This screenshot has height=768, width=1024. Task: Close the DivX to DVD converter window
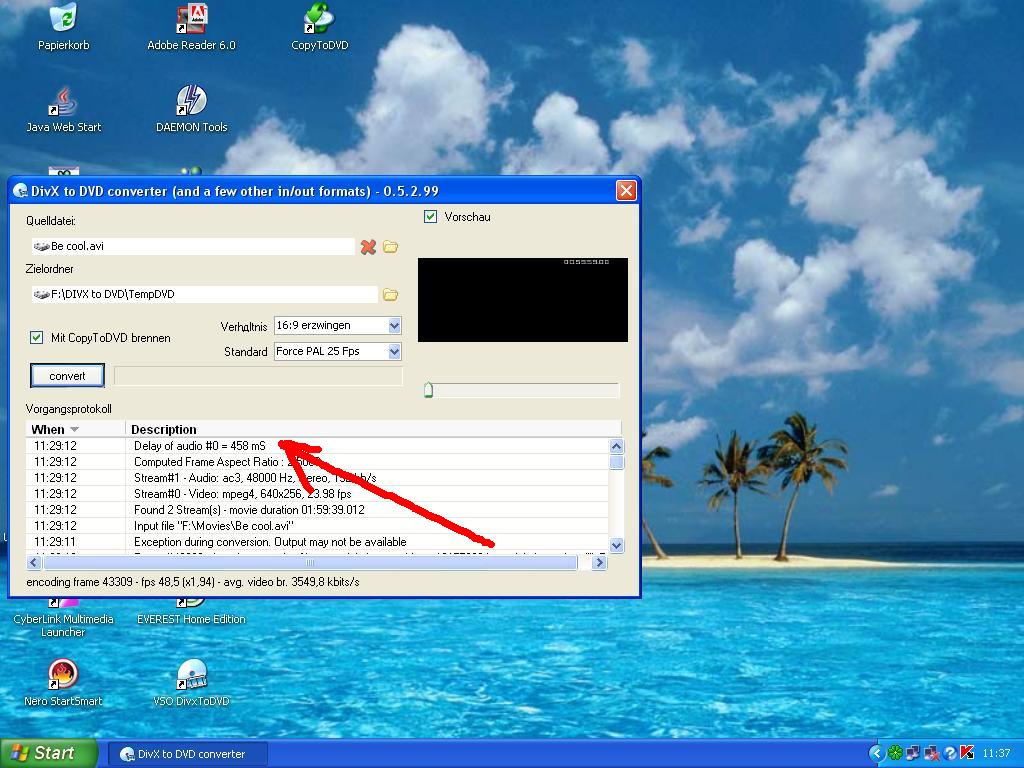coord(626,191)
